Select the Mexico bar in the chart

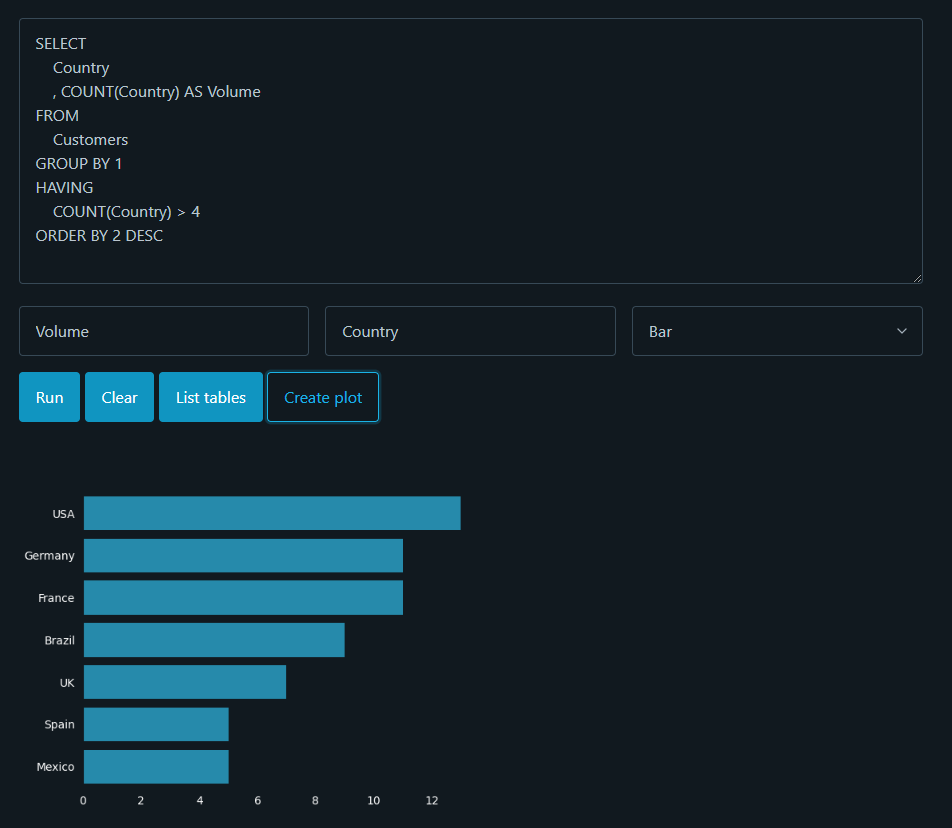pos(156,767)
